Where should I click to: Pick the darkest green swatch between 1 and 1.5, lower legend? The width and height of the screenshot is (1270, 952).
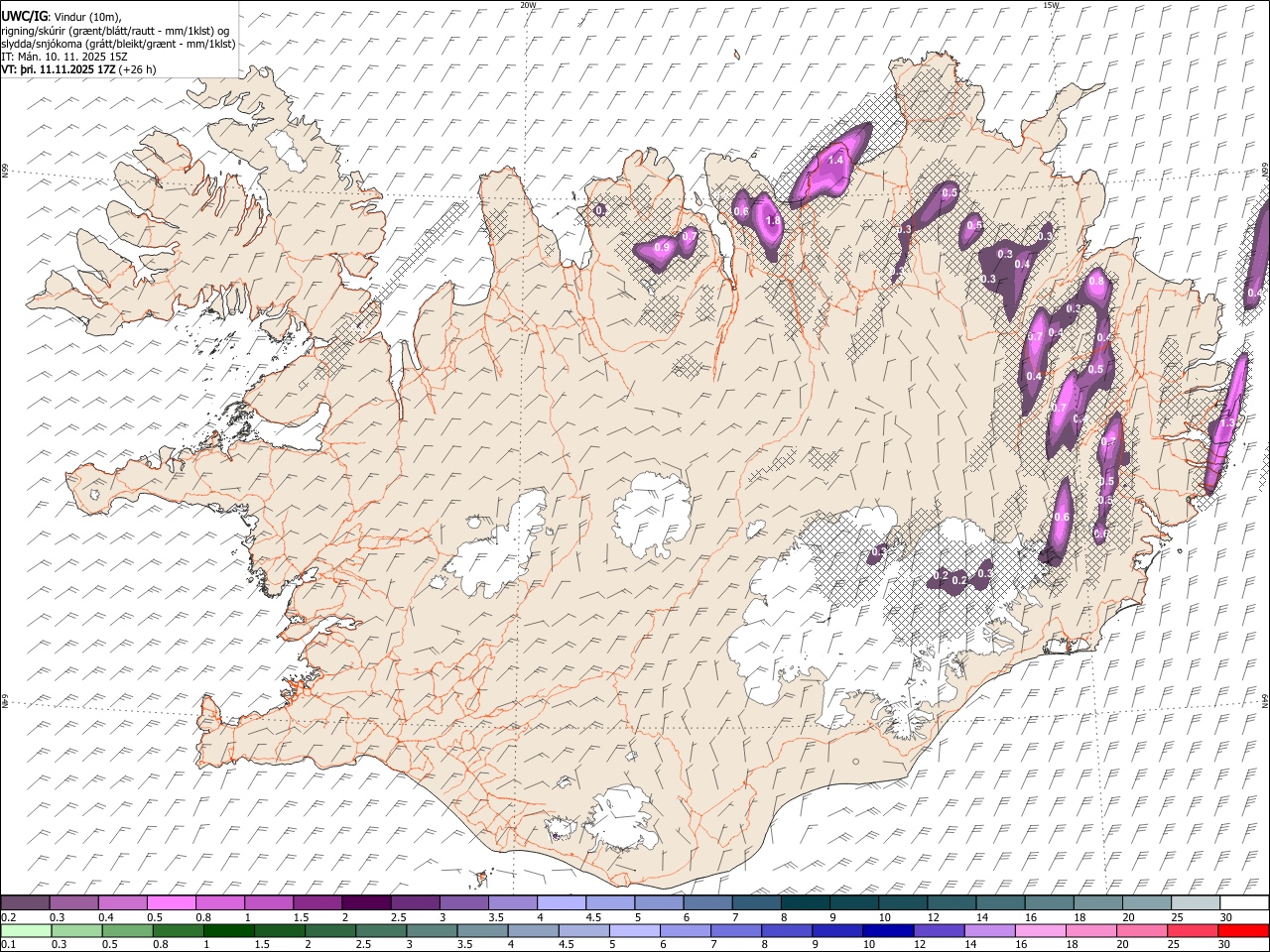pyautogui.click(x=229, y=930)
